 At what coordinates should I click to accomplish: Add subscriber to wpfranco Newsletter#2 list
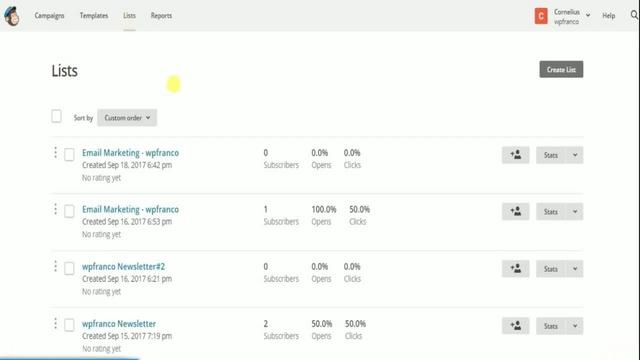point(516,269)
